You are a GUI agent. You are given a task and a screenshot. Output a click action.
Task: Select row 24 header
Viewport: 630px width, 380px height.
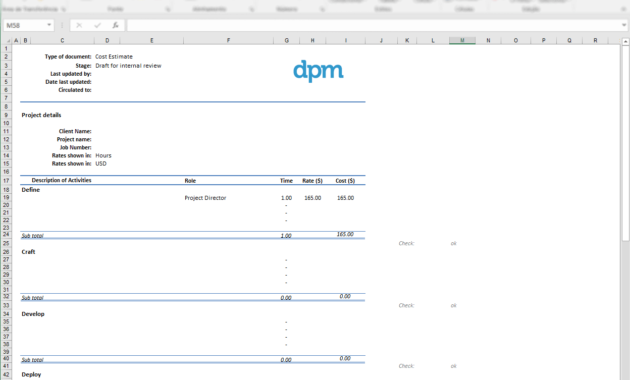click(x=6, y=235)
